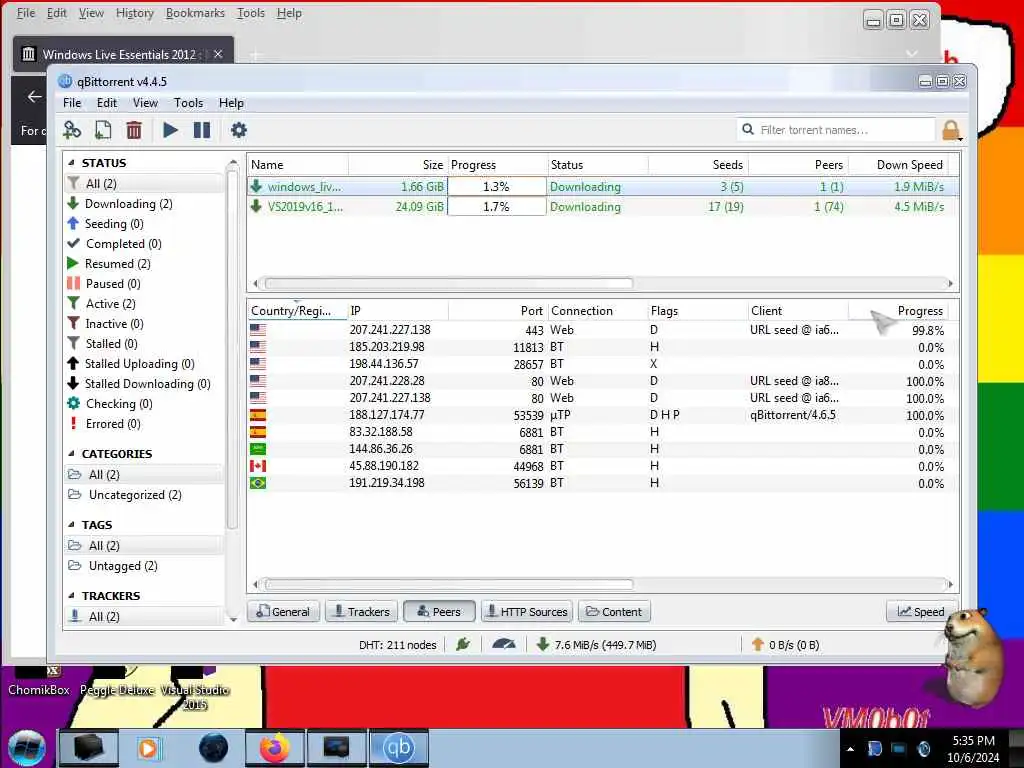This screenshot has height=768, width=1024.
Task: Open the qBittorrent View menu
Action: click(x=145, y=103)
